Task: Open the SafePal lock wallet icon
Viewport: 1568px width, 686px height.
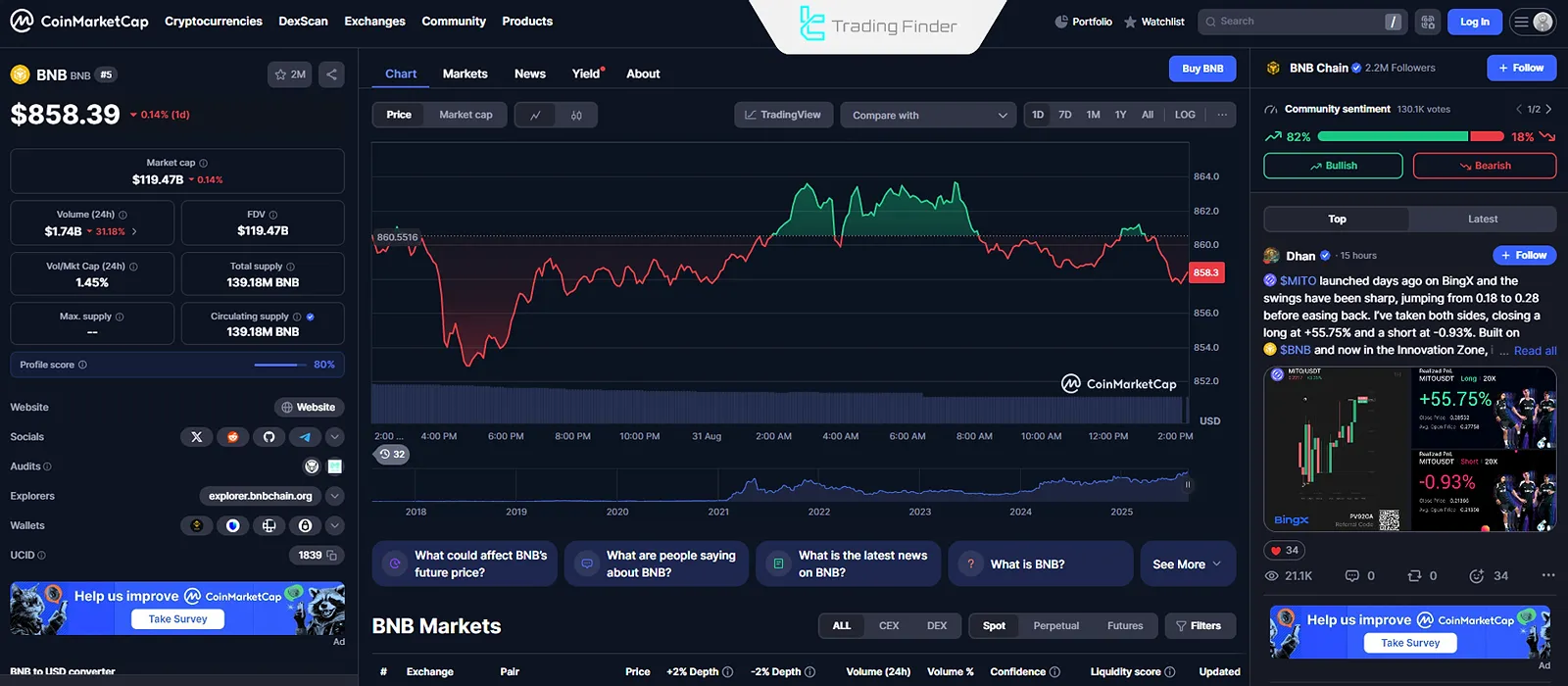Action: click(x=305, y=526)
